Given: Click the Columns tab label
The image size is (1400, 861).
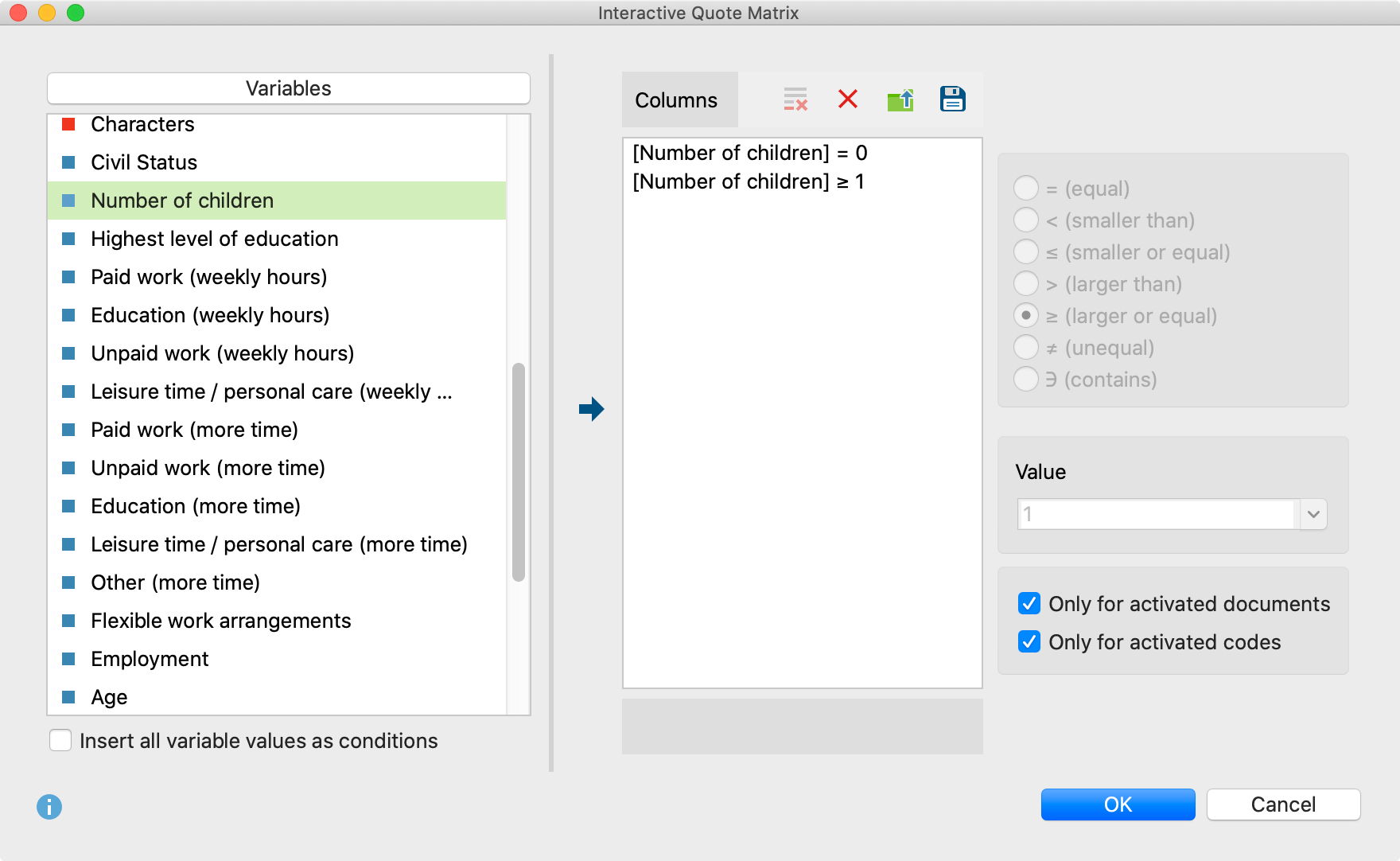Looking at the screenshot, I should tap(676, 100).
